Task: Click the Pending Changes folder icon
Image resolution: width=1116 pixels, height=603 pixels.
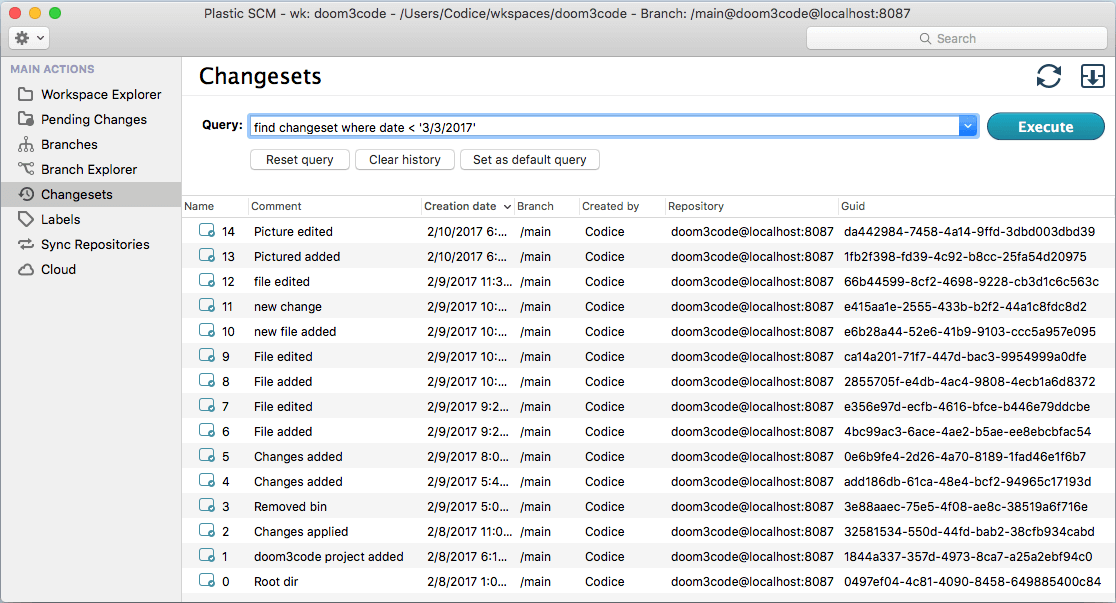Action: [x=26, y=119]
